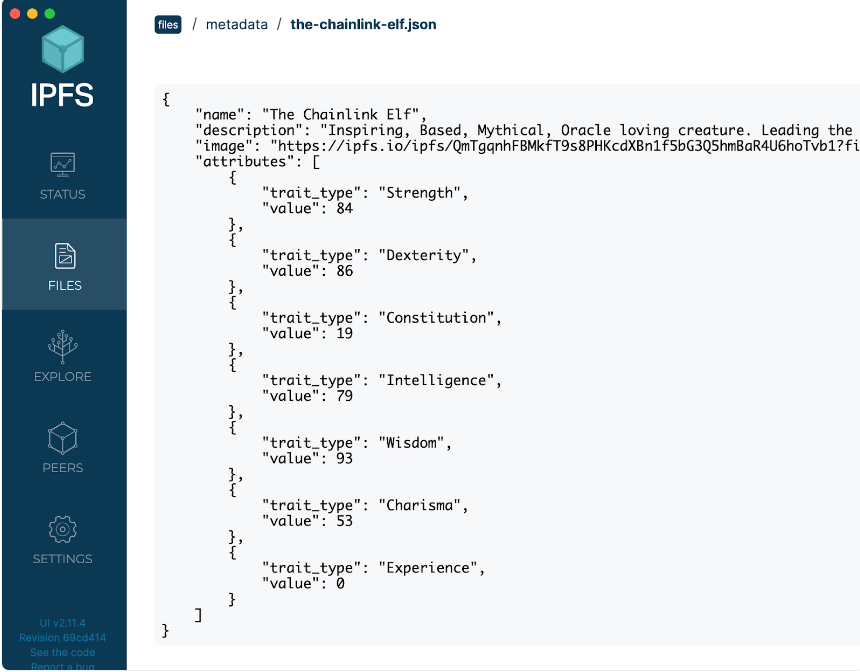
Task: Click the value 79 line
Action: 307,396
